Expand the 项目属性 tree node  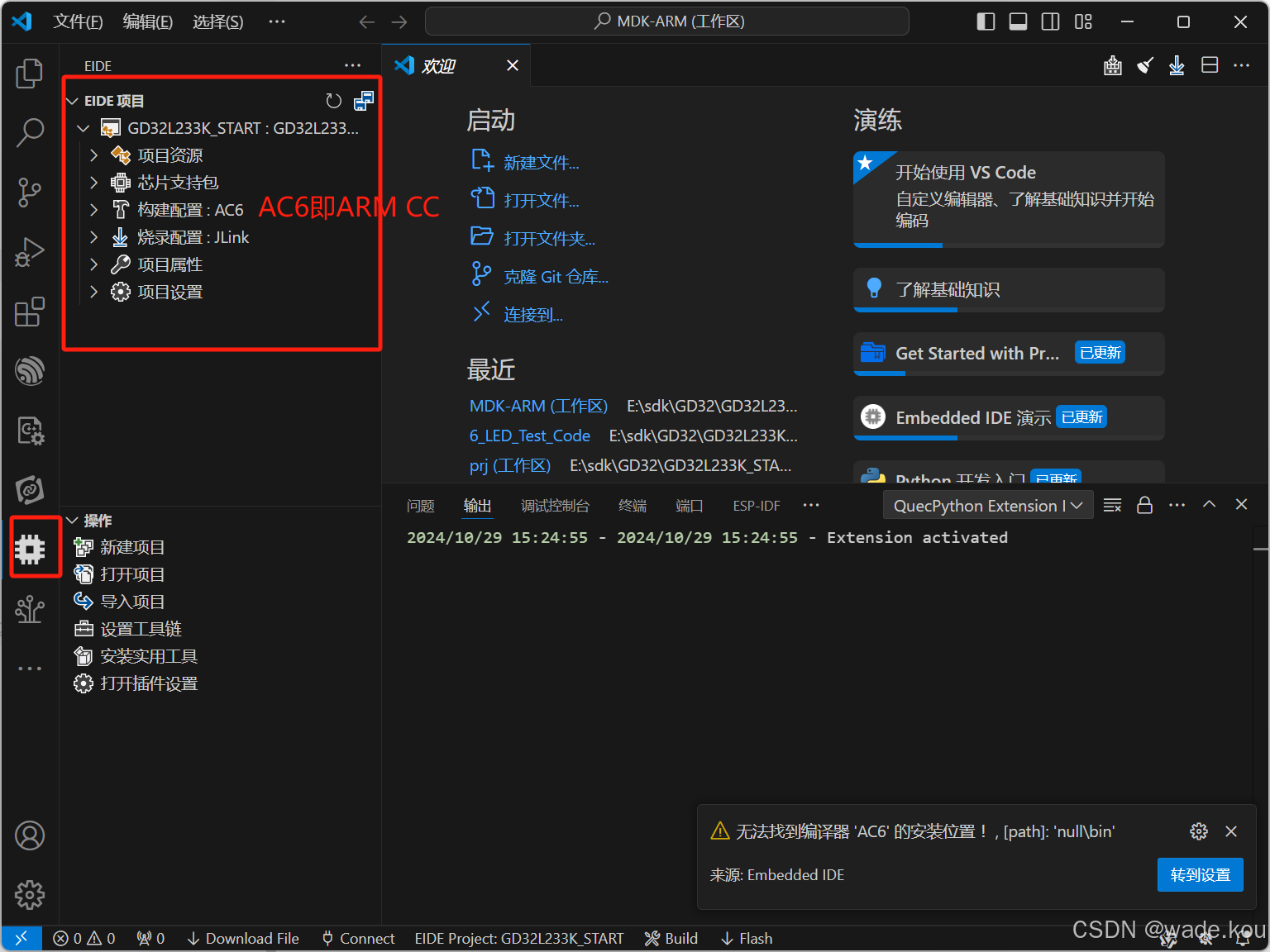93,264
